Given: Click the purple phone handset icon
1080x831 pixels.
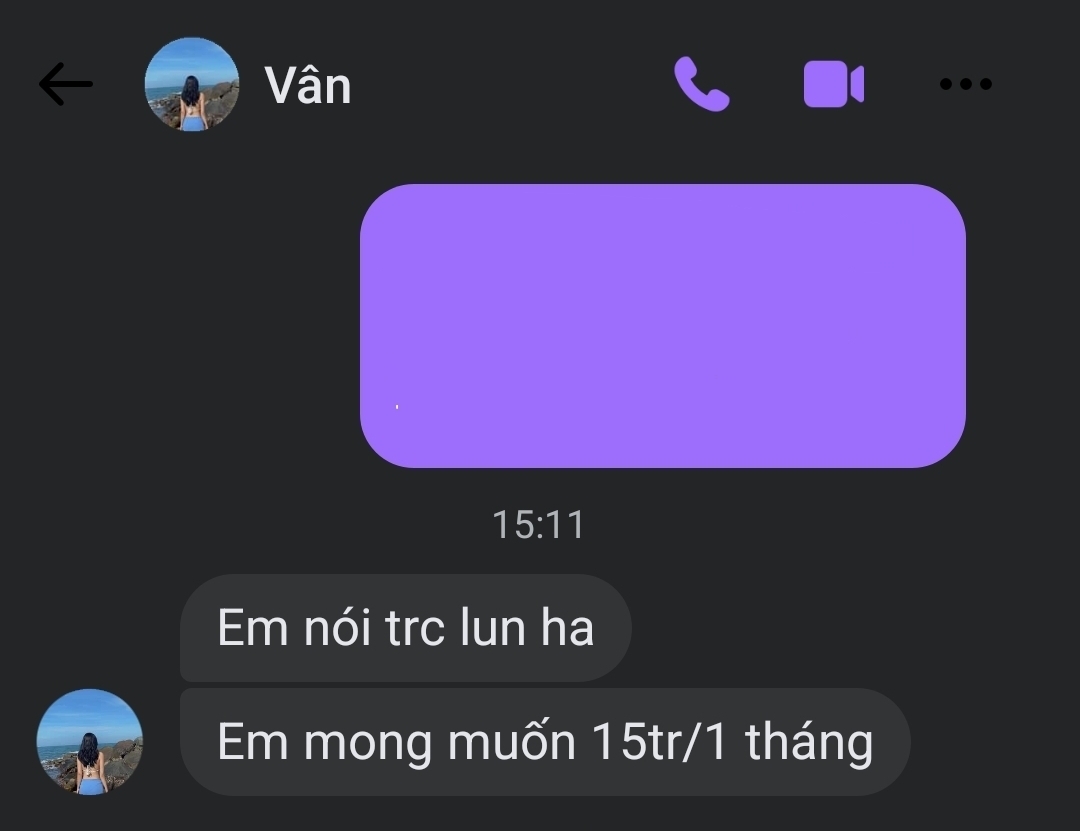Looking at the screenshot, I should pyautogui.click(x=701, y=84).
